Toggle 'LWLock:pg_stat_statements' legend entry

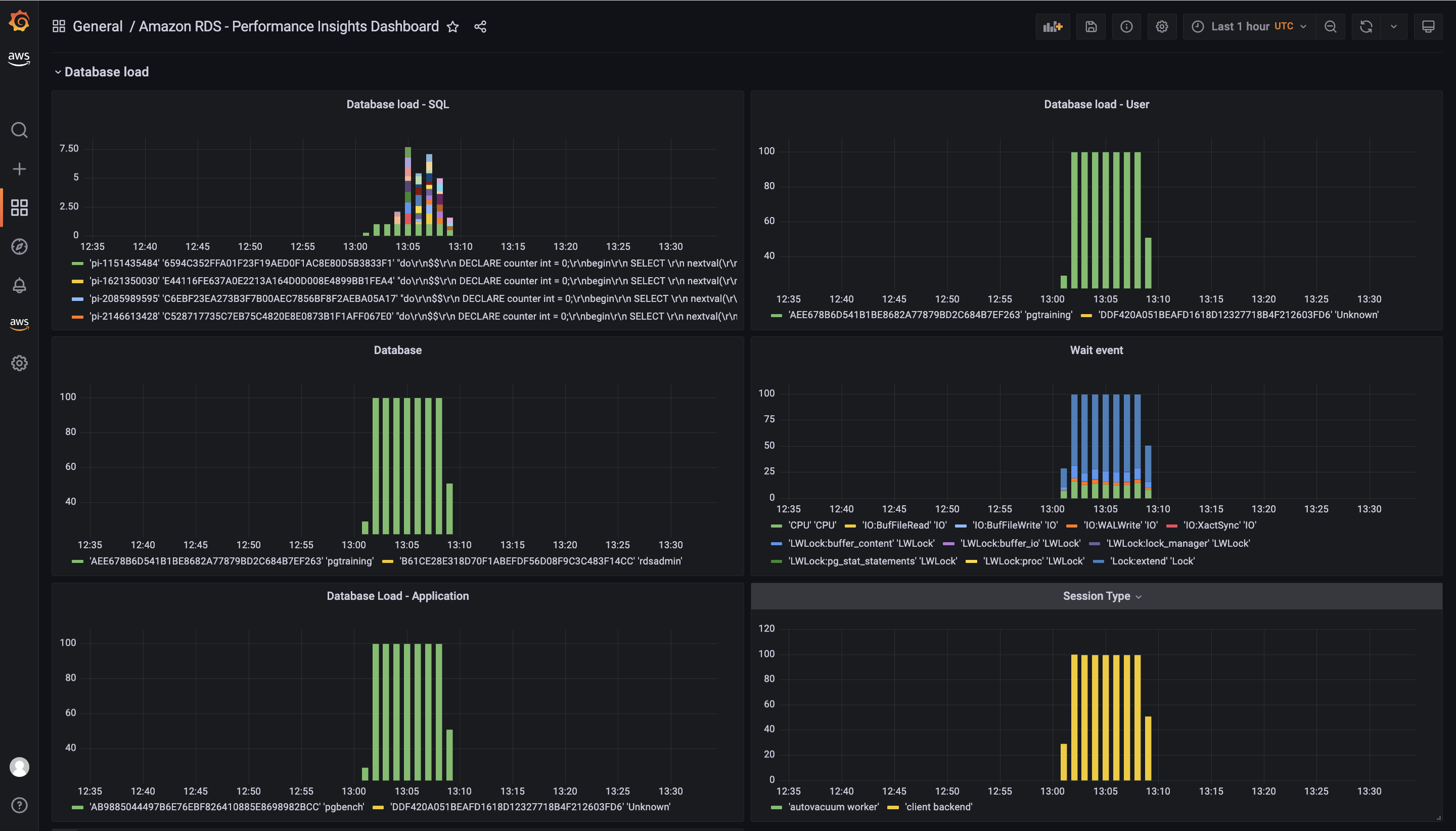[873, 561]
